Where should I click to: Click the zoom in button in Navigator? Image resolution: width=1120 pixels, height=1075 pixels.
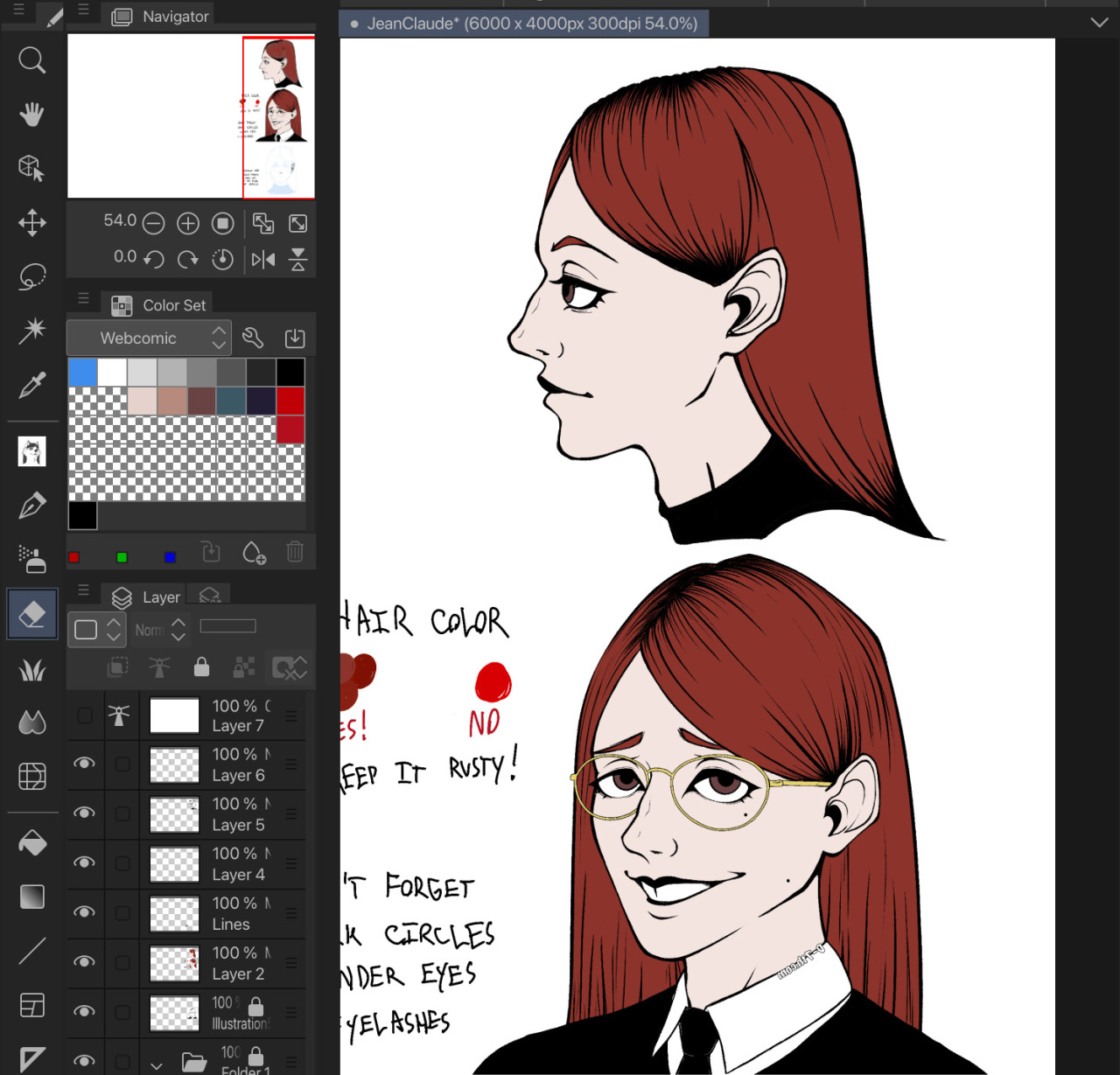click(188, 224)
